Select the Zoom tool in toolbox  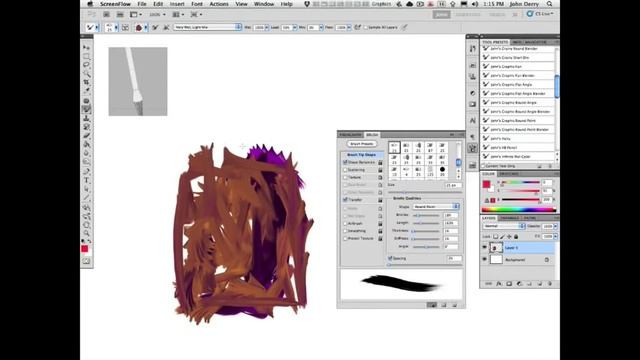pyautogui.click(x=87, y=233)
